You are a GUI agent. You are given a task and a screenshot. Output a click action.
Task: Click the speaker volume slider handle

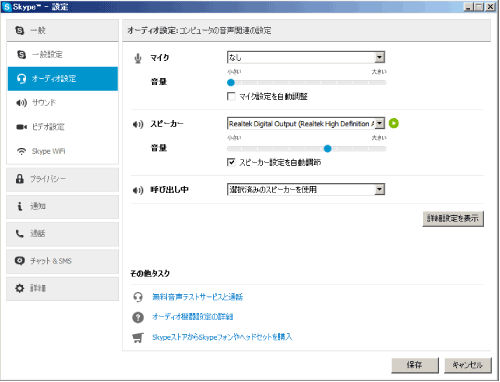tap(328, 148)
